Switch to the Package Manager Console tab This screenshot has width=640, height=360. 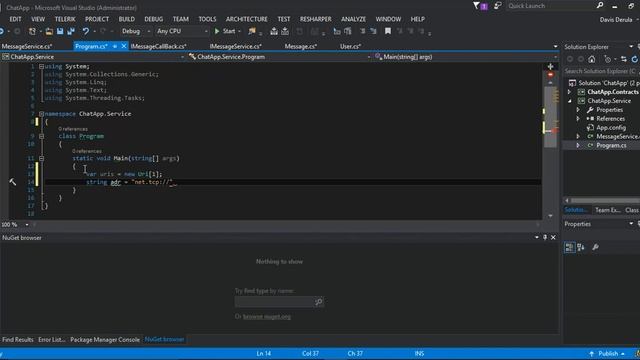click(x=105, y=340)
